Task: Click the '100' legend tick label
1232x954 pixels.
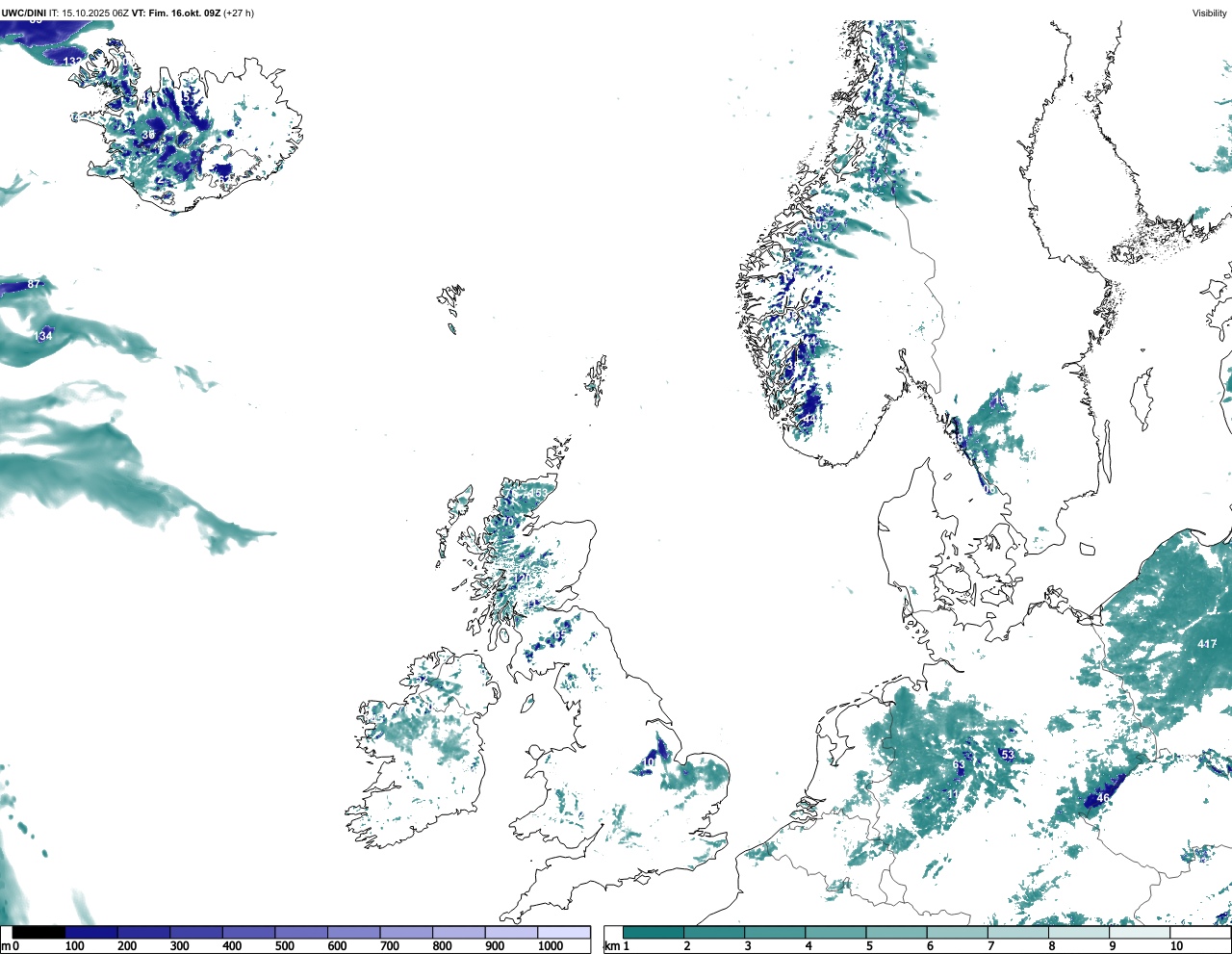Action: pyautogui.click(x=75, y=947)
